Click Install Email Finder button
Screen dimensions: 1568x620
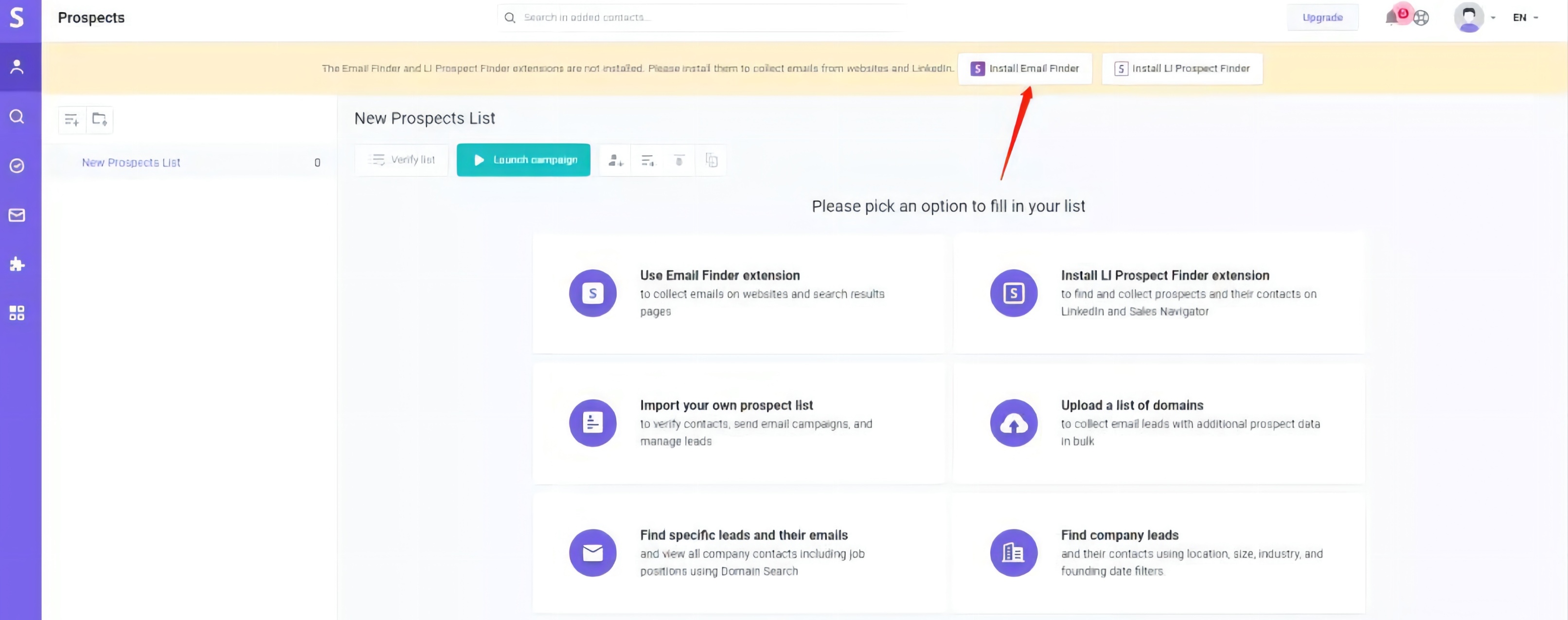coord(1024,69)
